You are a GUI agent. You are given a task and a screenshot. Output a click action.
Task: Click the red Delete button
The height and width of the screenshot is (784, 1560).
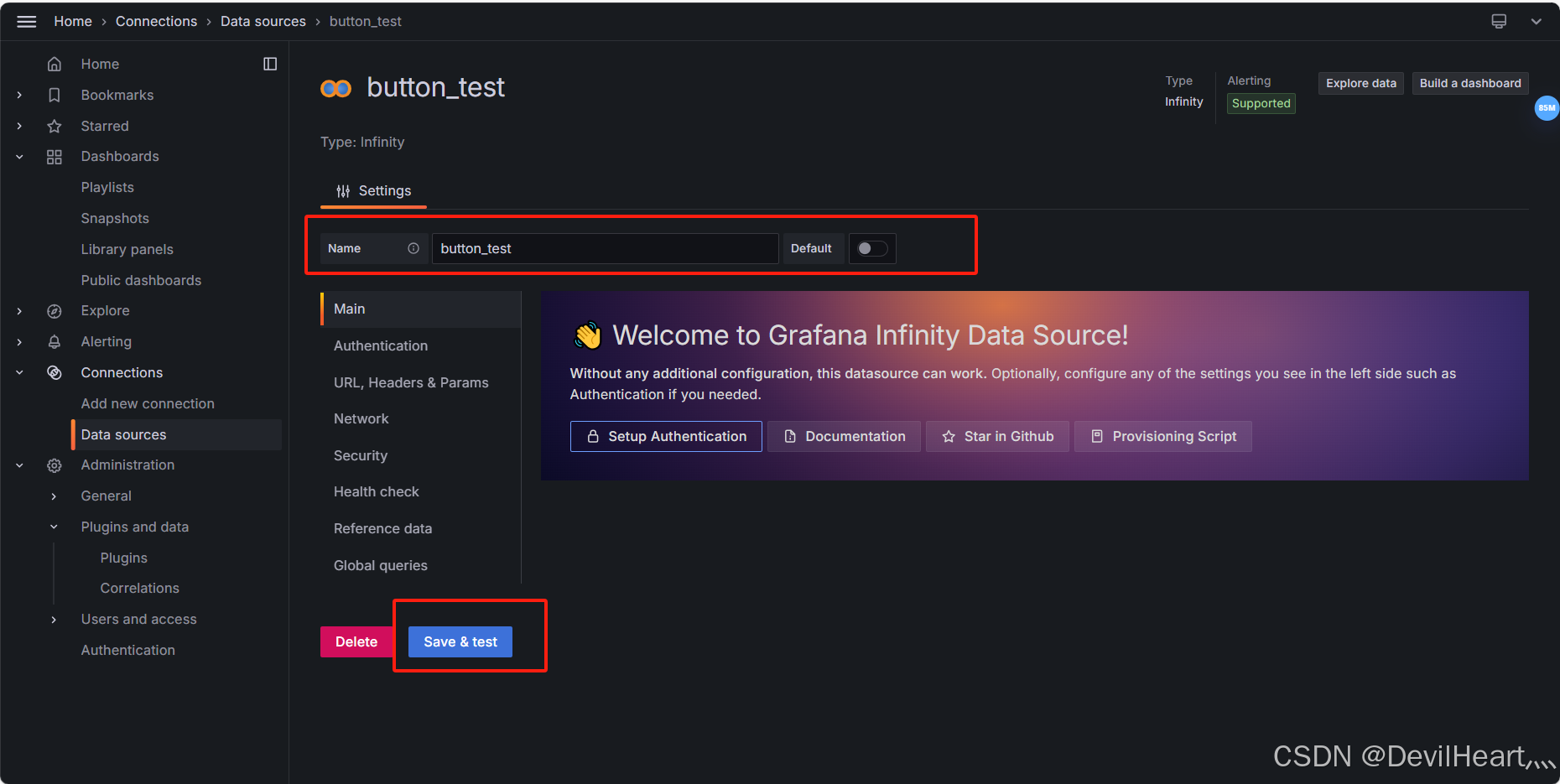[x=356, y=641]
